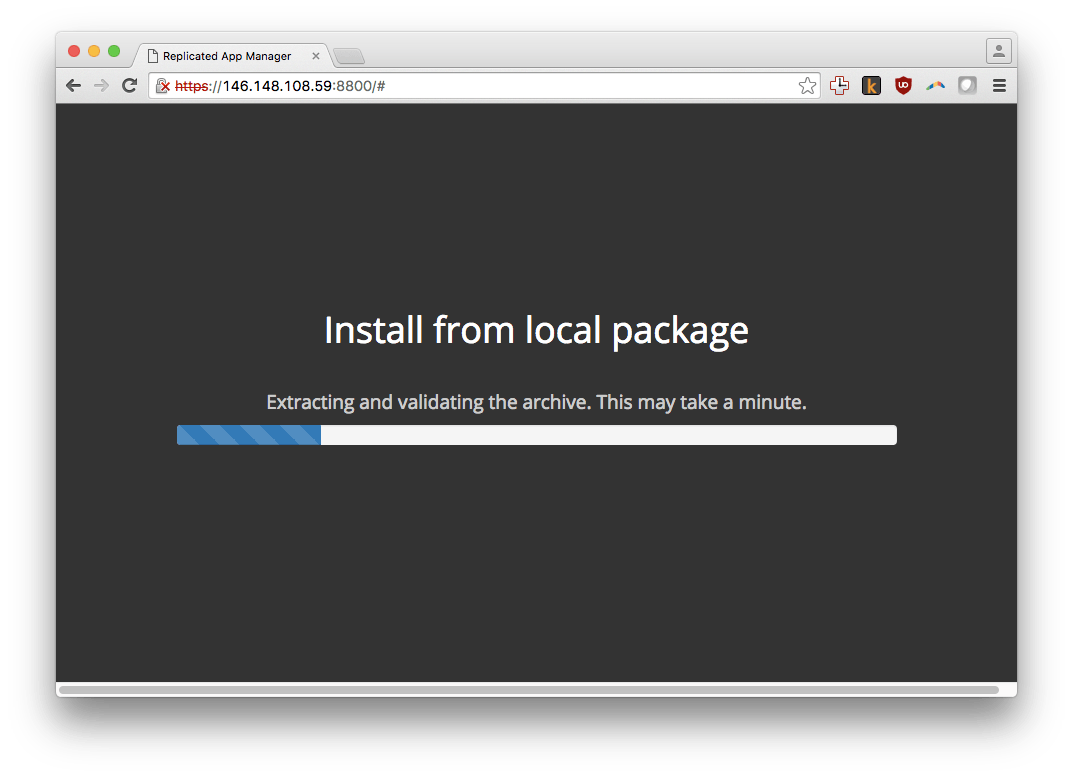Open a new browser tab
1073x777 pixels.
pos(350,56)
